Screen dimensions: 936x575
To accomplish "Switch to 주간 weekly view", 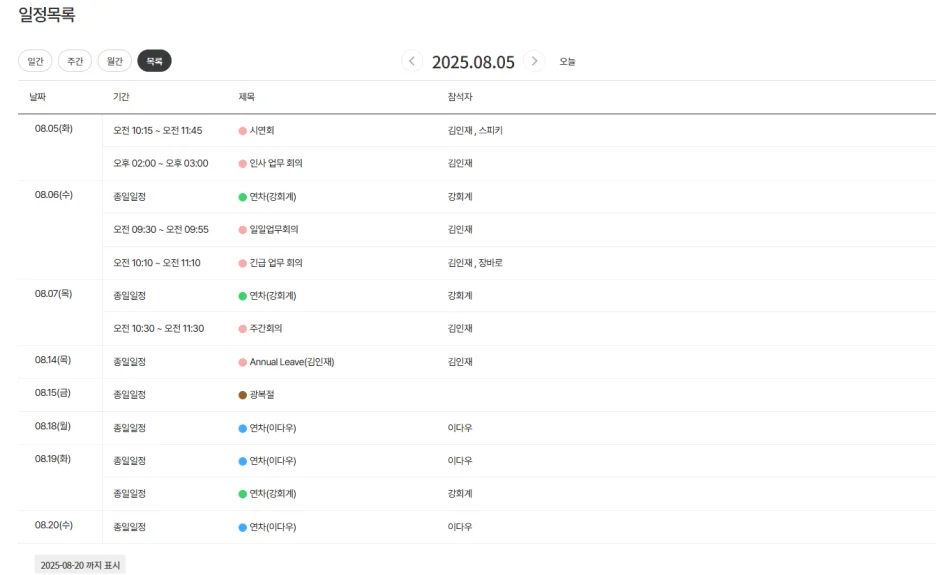I will click(x=75, y=61).
